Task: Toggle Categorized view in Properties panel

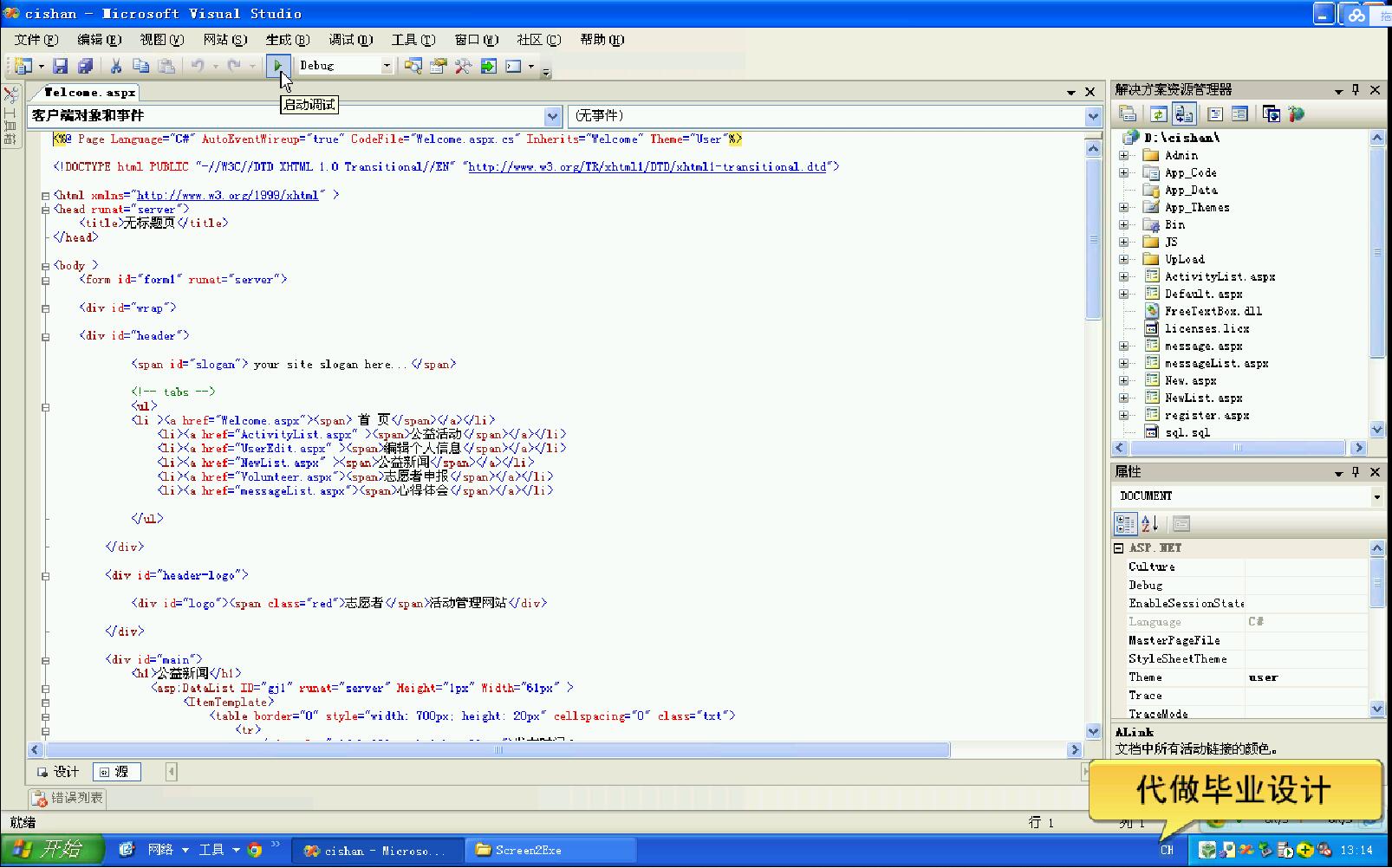Action: point(1125,523)
